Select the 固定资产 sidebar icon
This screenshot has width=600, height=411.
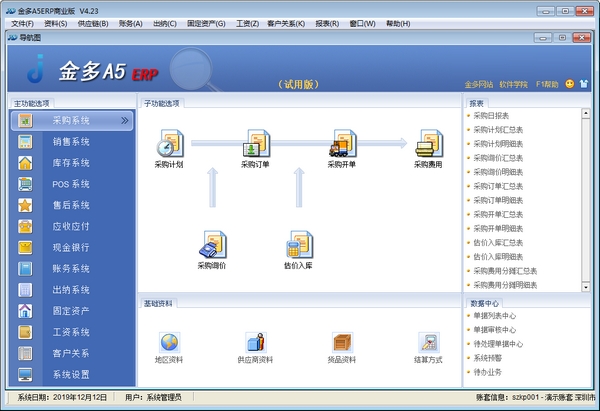click(x=25, y=311)
